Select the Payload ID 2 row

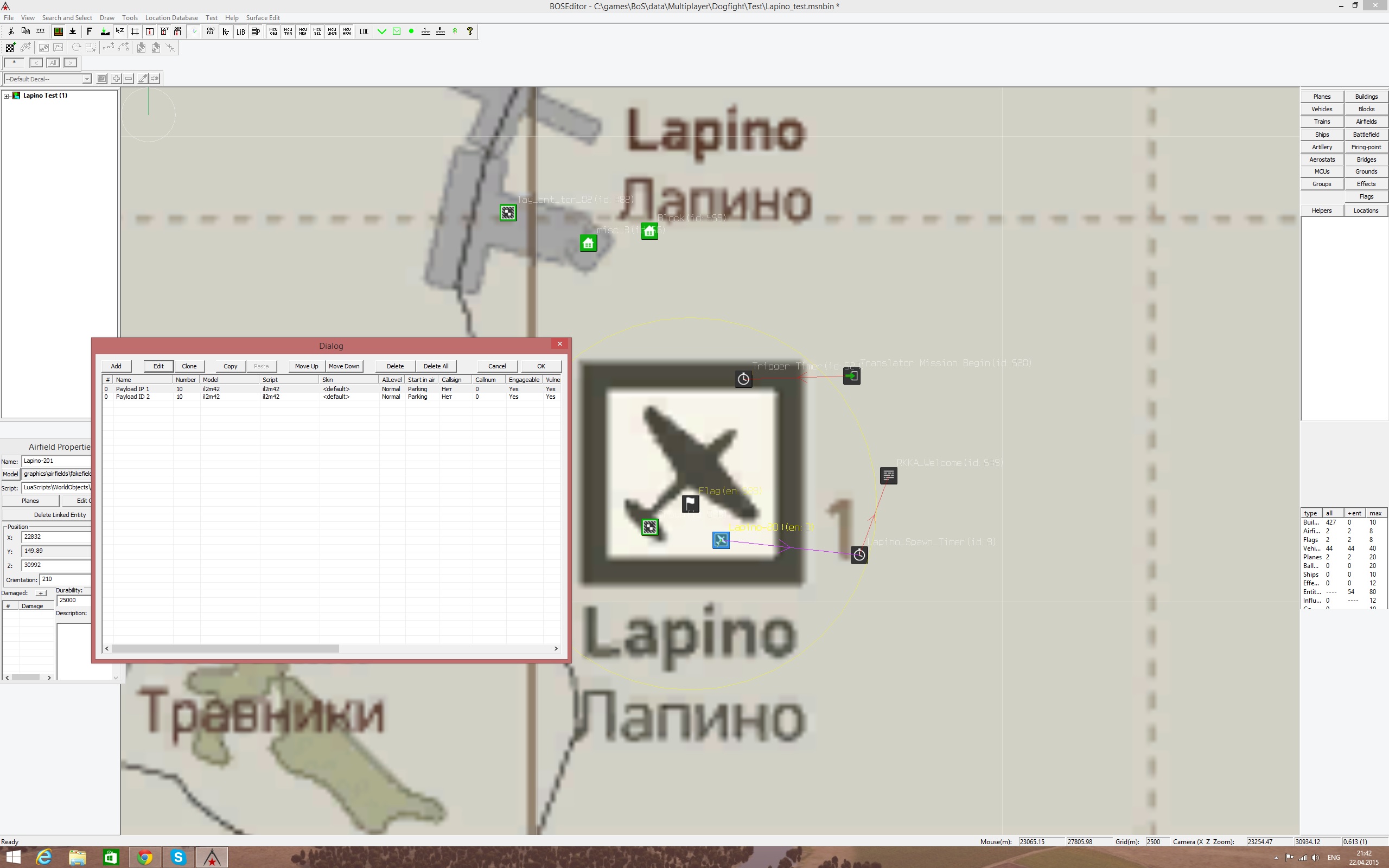(x=132, y=397)
